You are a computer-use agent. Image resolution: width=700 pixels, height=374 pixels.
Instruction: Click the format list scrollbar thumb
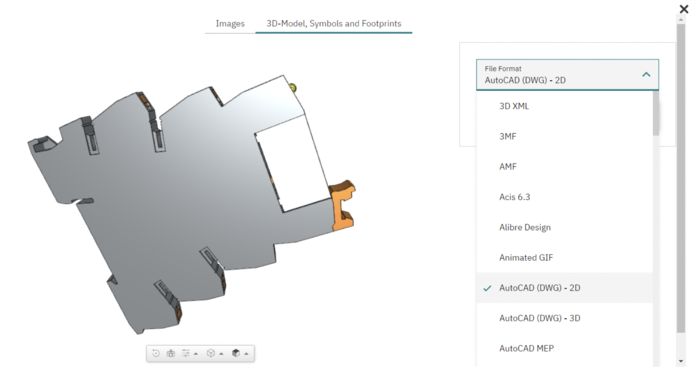[x=656, y=113]
